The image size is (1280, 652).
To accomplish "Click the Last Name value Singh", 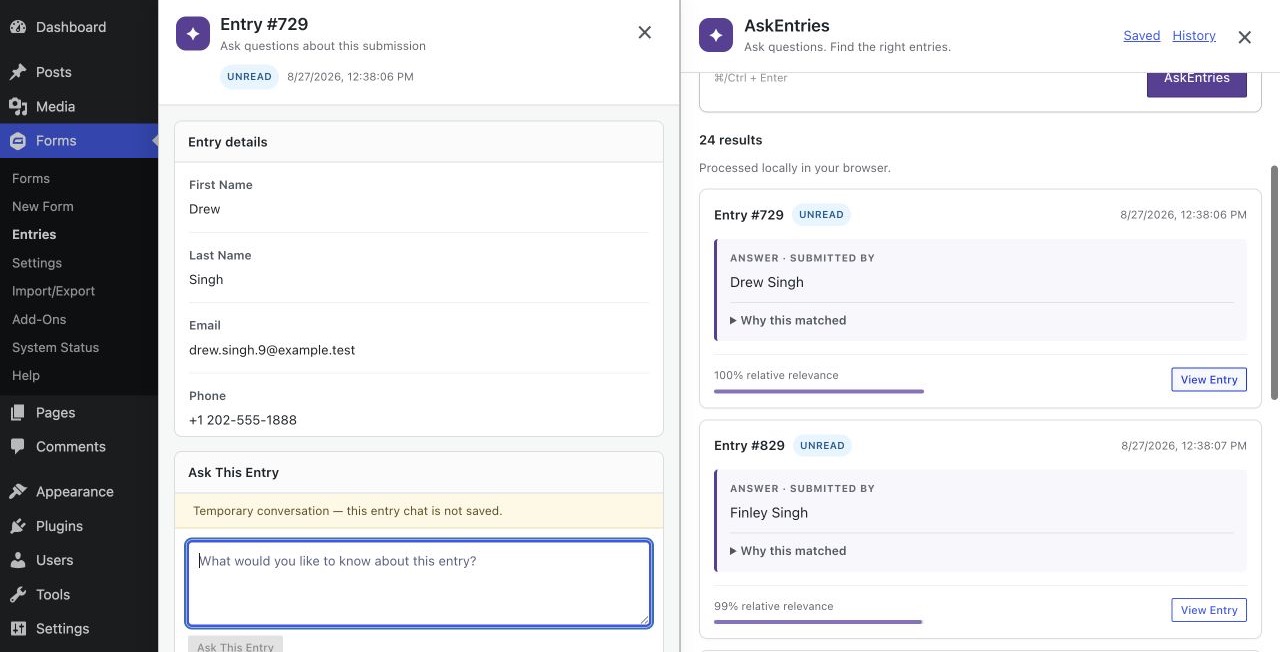I will [x=206, y=279].
